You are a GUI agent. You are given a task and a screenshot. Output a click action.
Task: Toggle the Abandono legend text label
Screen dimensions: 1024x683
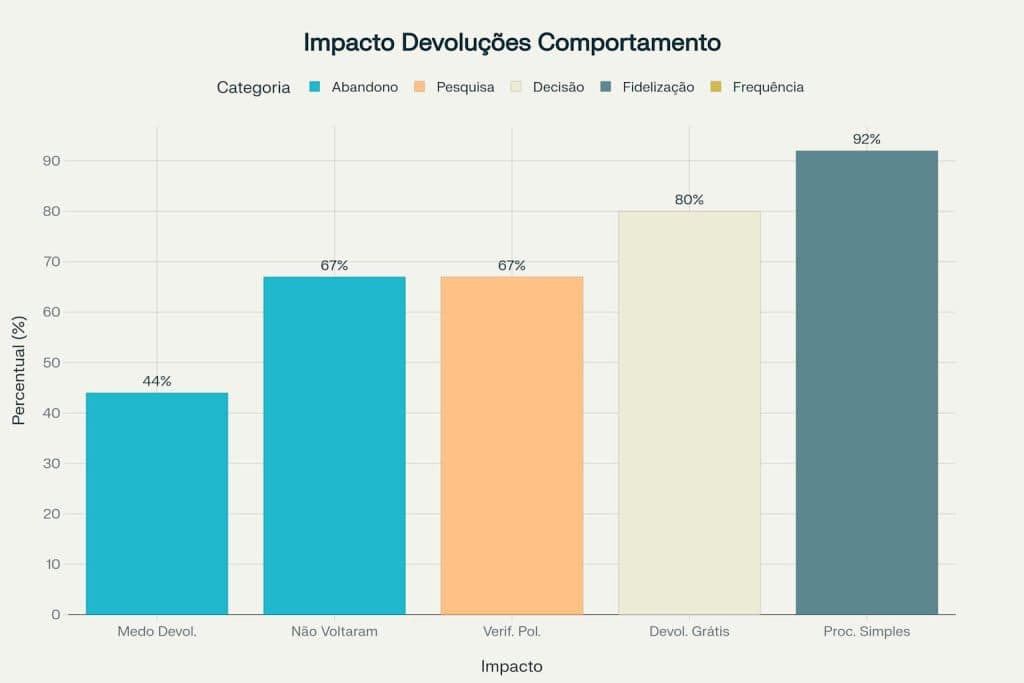tap(365, 87)
